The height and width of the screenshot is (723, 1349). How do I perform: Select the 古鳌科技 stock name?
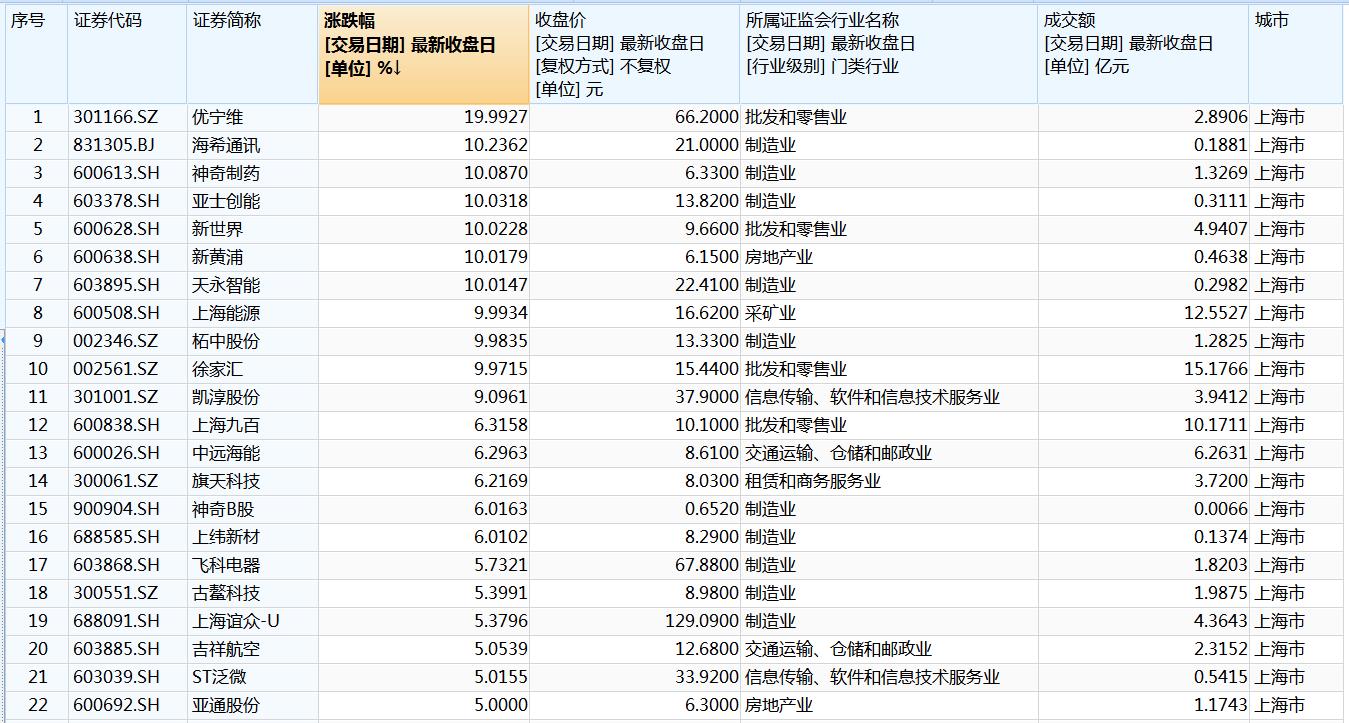226,593
